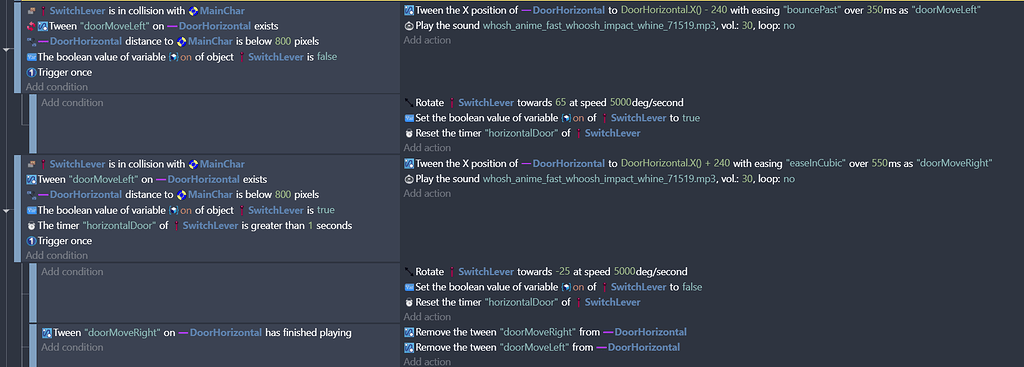Edit tween name "doorMoveRight" in the easeInCubic action
The image size is (1024, 367).
(953, 163)
